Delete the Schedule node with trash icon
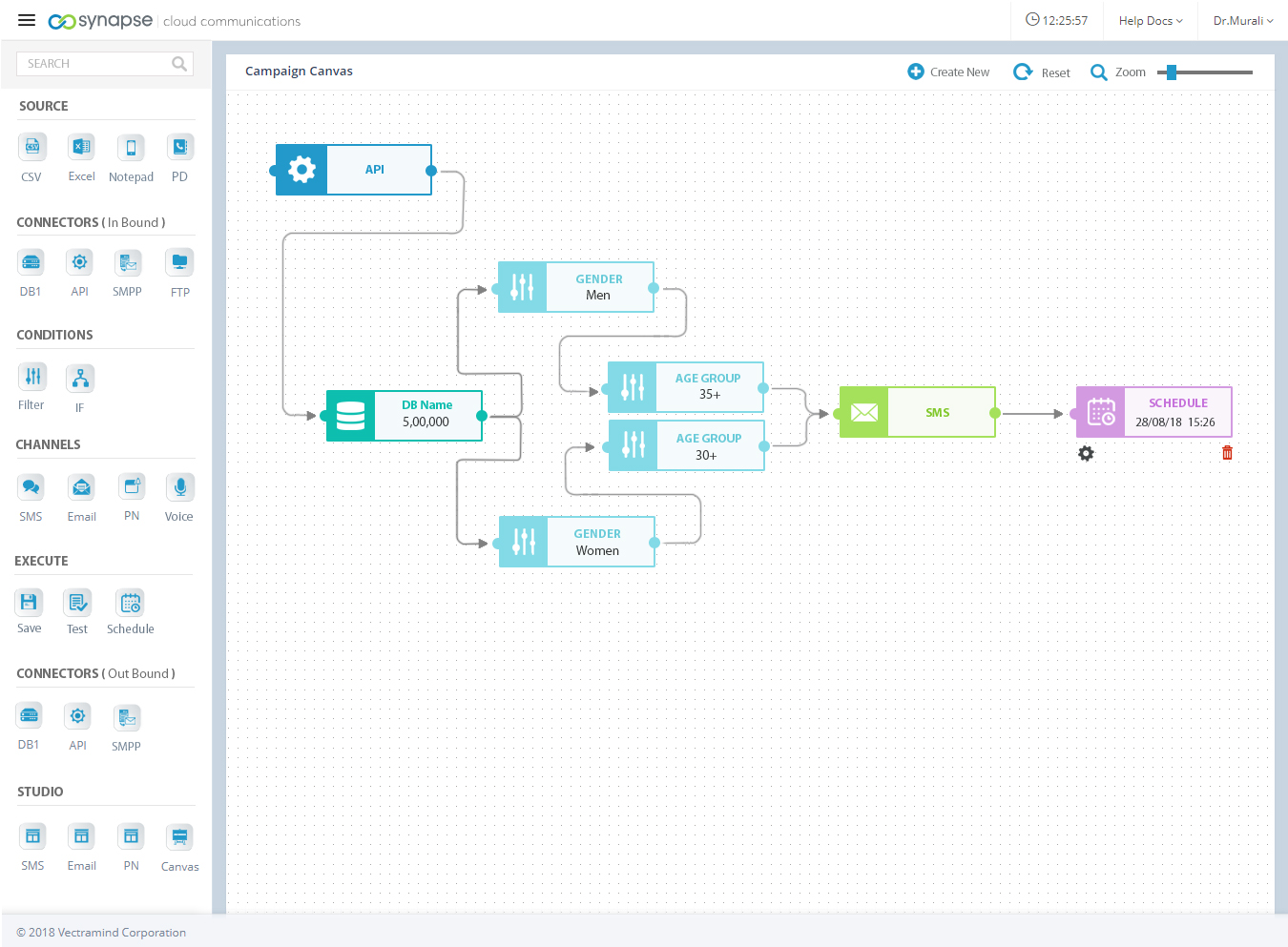This screenshot has height=947, width=1288. (x=1227, y=453)
